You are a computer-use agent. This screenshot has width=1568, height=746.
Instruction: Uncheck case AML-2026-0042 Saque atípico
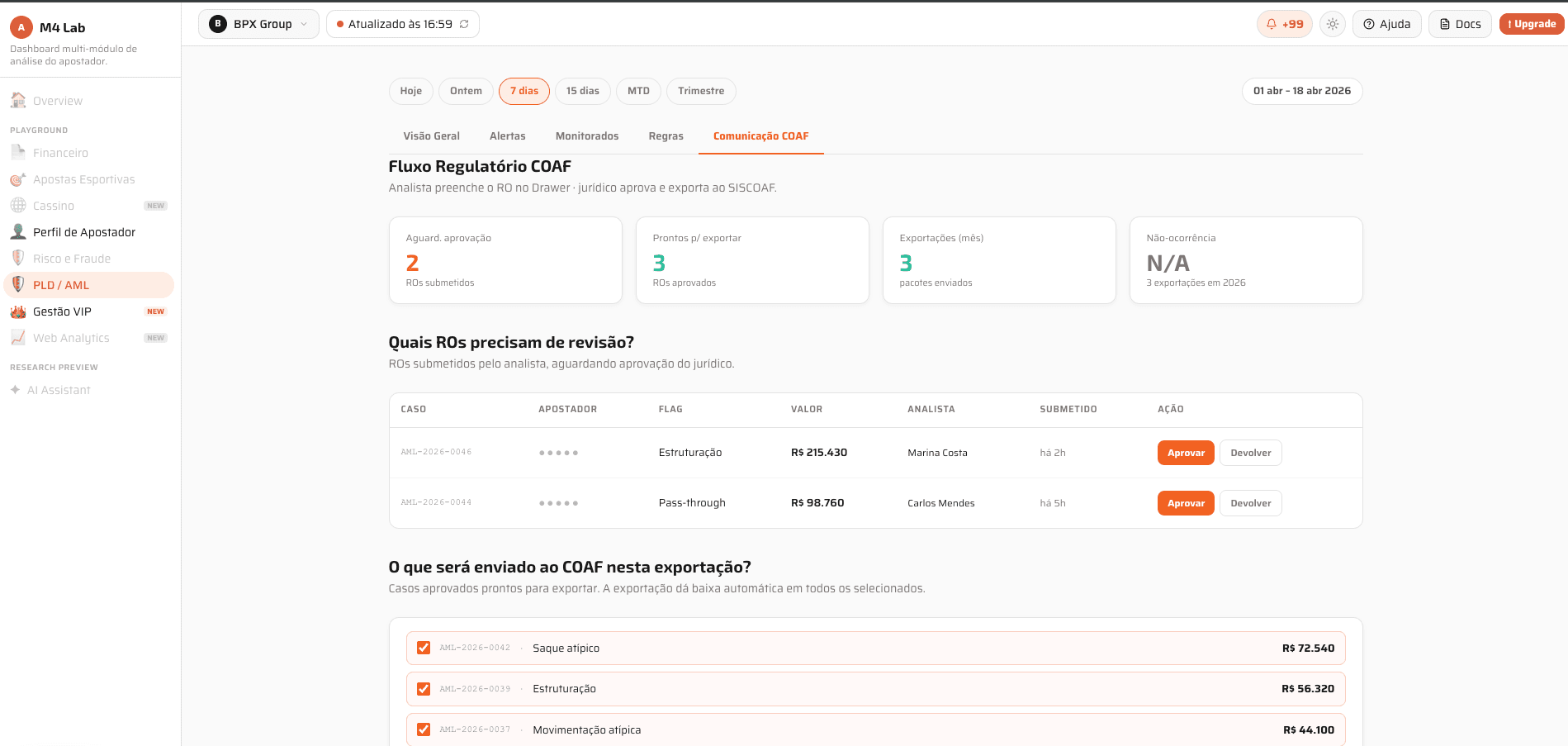(x=424, y=648)
